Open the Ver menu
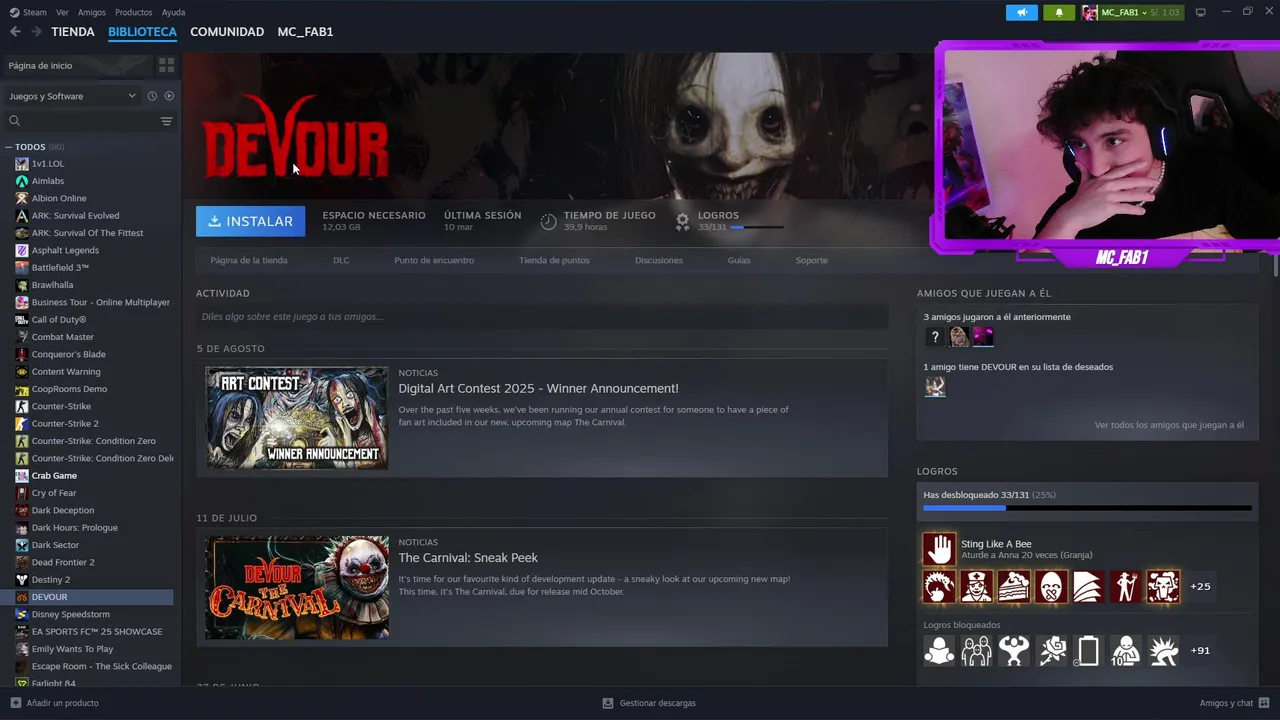The width and height of the screenshot is (1280, 720). coord(62,12)
